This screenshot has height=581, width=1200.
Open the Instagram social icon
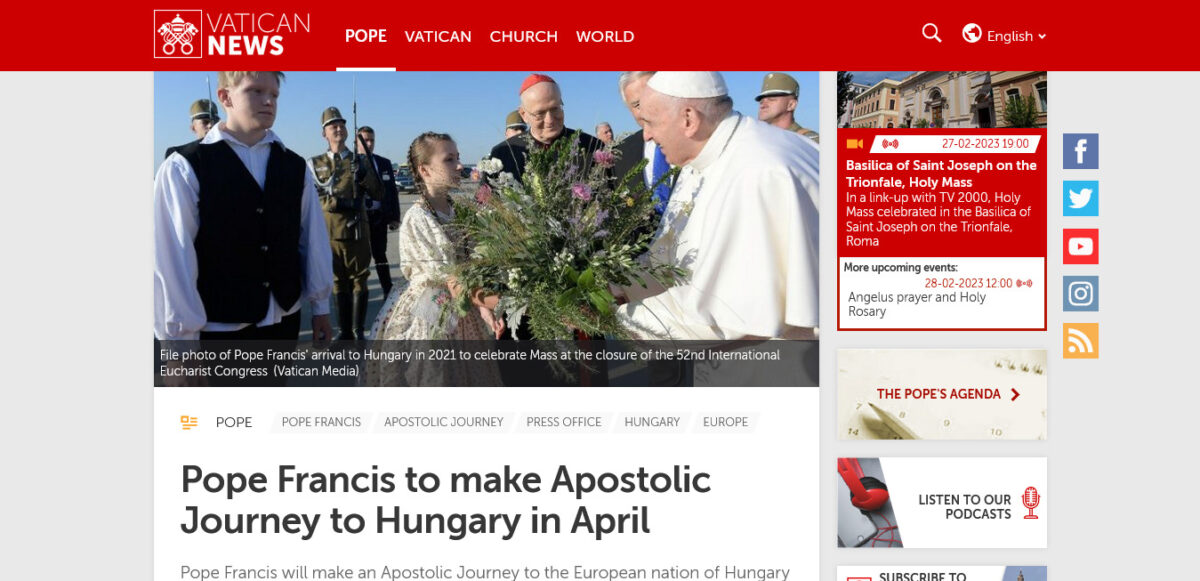(1081, 294)
